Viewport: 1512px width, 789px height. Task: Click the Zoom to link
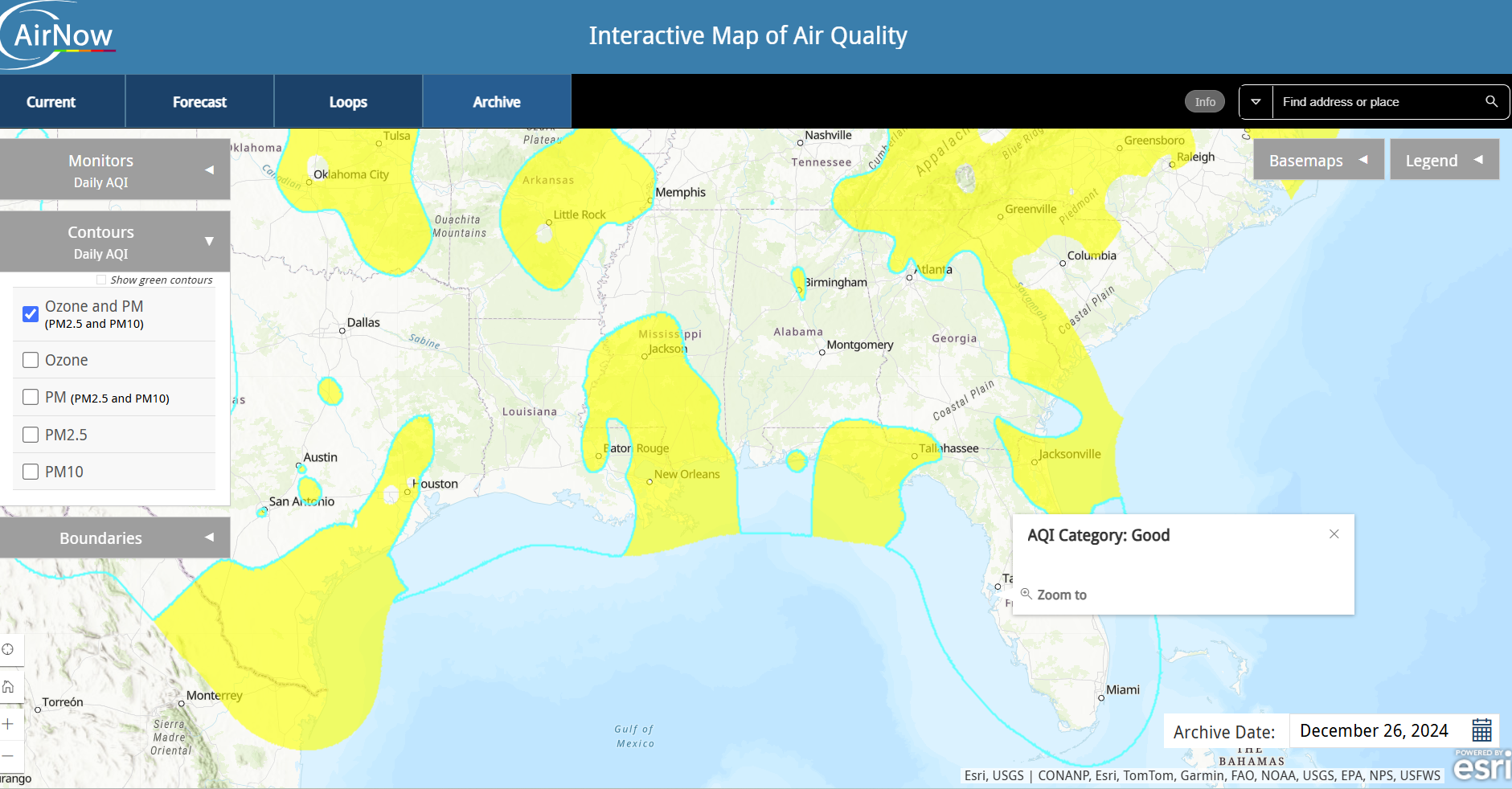tap(1061, 595)
